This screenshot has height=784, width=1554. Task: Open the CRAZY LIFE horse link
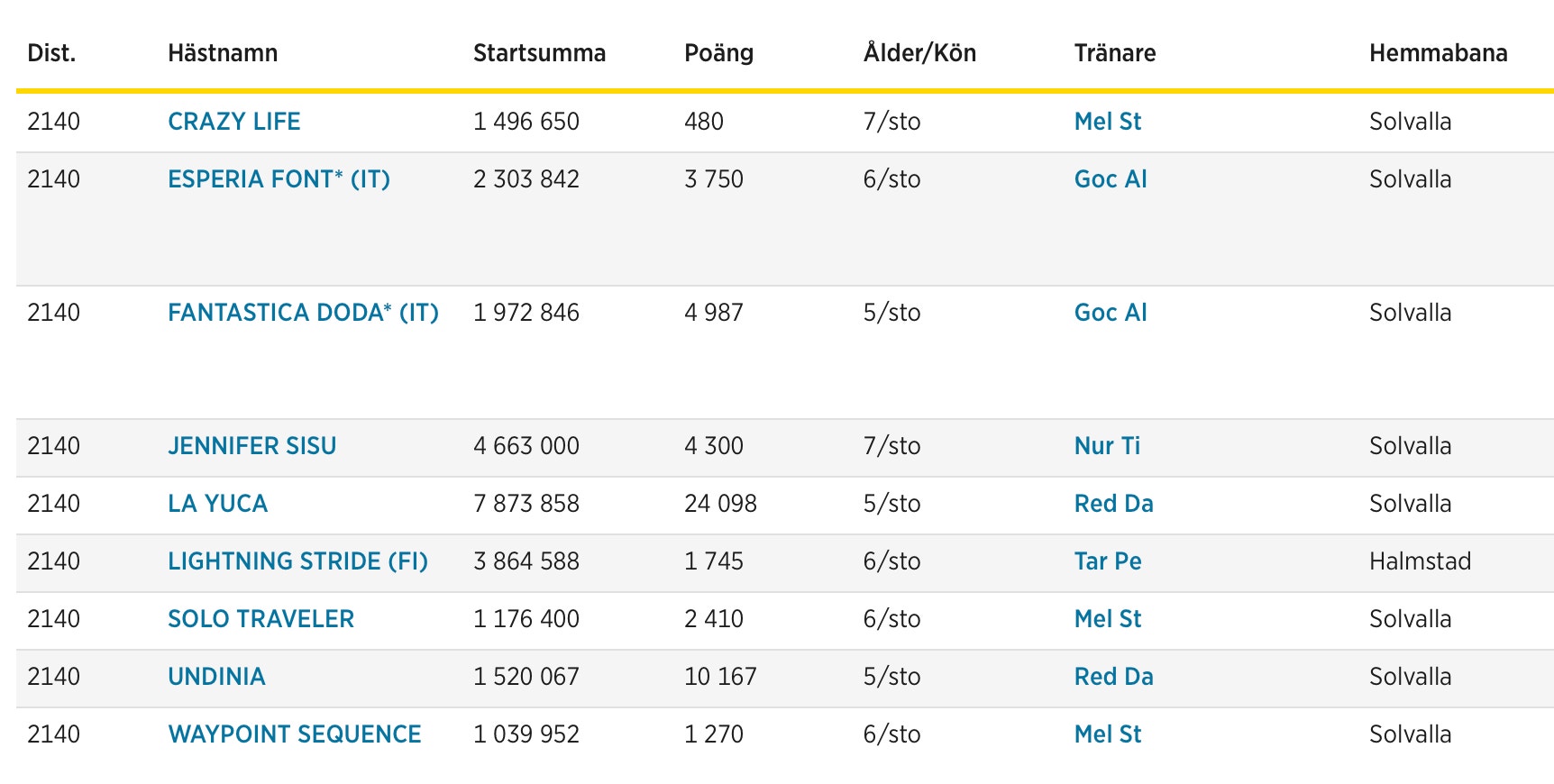233,122
